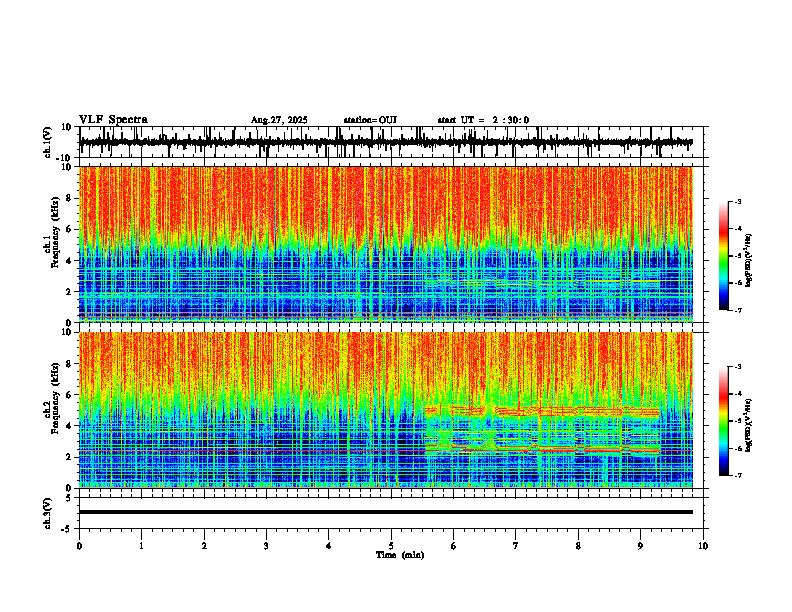Click the "start UT = 2:30:0" label

click(x=483, y=120)
